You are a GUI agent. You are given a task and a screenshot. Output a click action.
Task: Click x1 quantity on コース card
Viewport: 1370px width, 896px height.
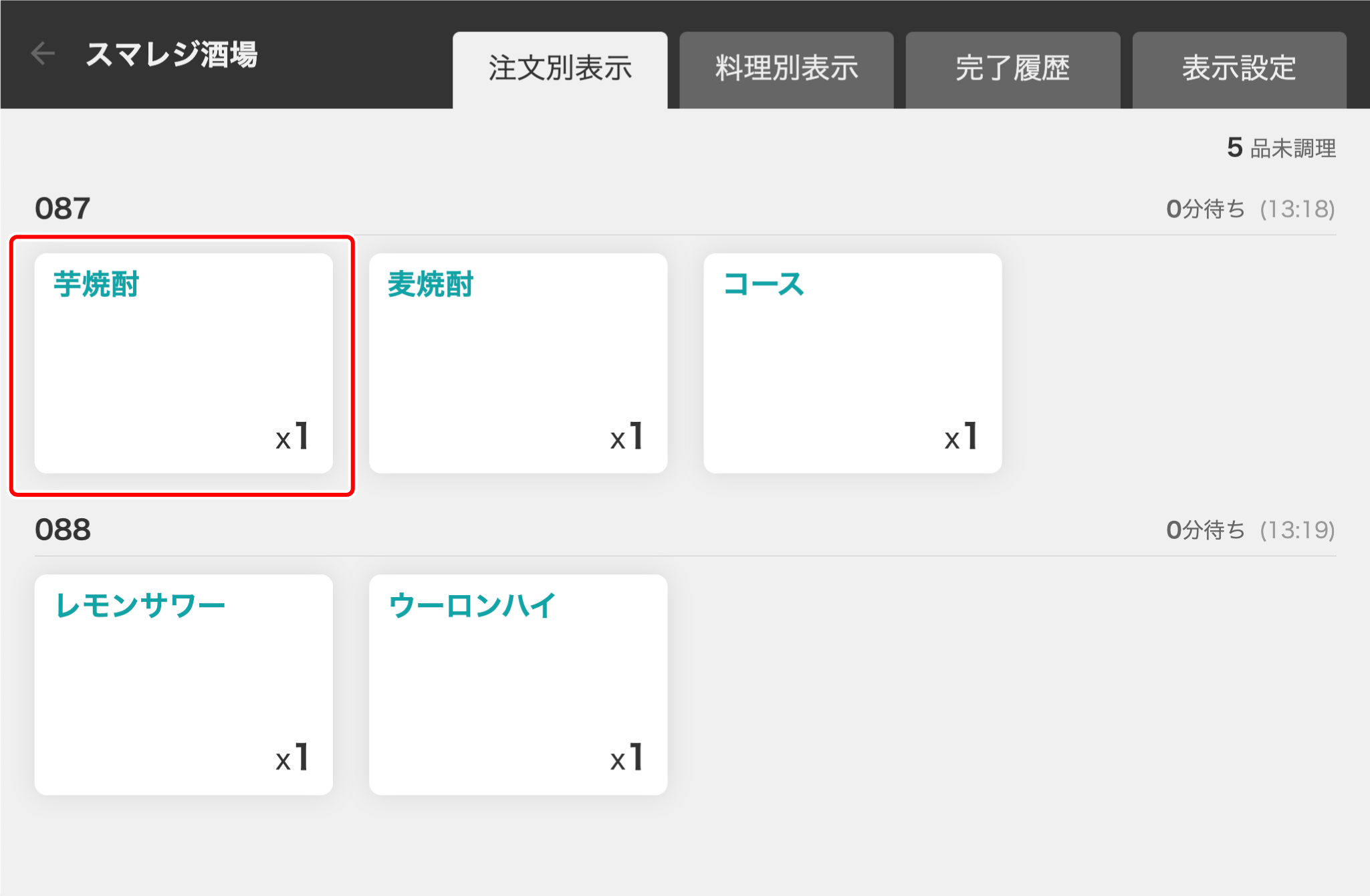coord(961,437)
